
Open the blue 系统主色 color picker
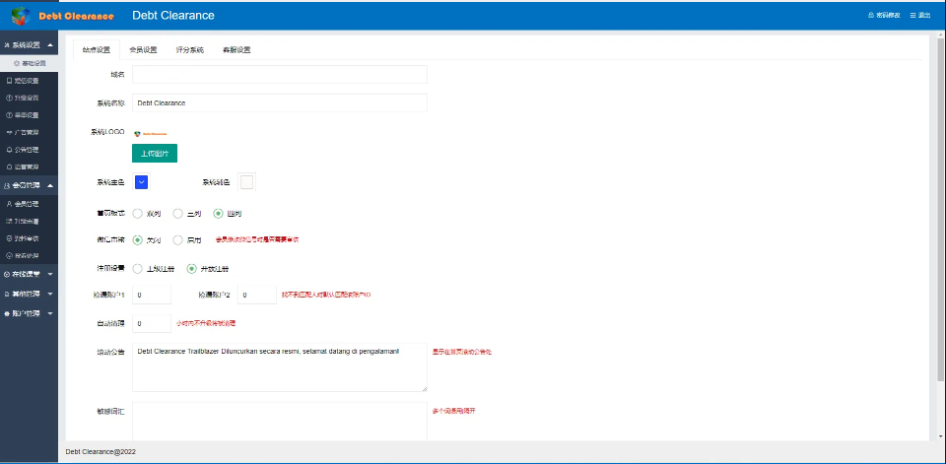[141, 182]
